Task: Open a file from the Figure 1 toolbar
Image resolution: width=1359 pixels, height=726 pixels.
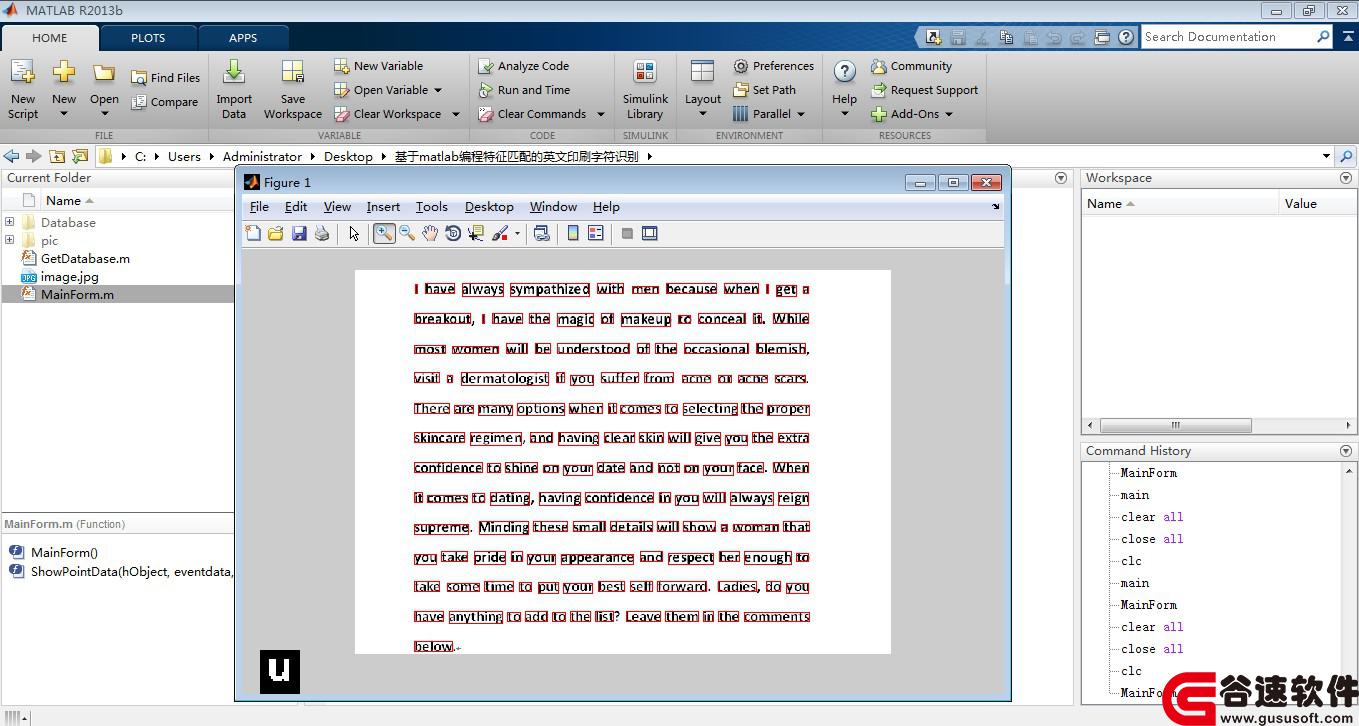Action: coord(276,233)
